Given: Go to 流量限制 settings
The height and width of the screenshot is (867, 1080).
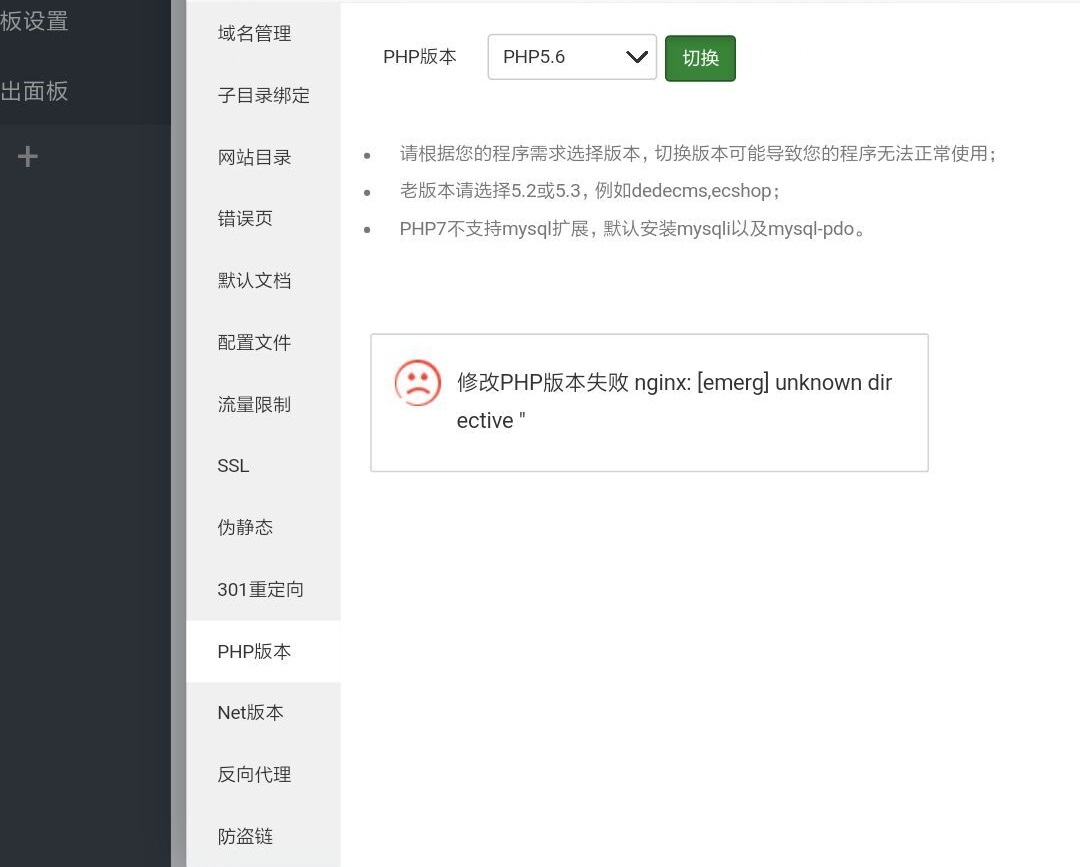Looking at the screenshot, I should [254, 404].
